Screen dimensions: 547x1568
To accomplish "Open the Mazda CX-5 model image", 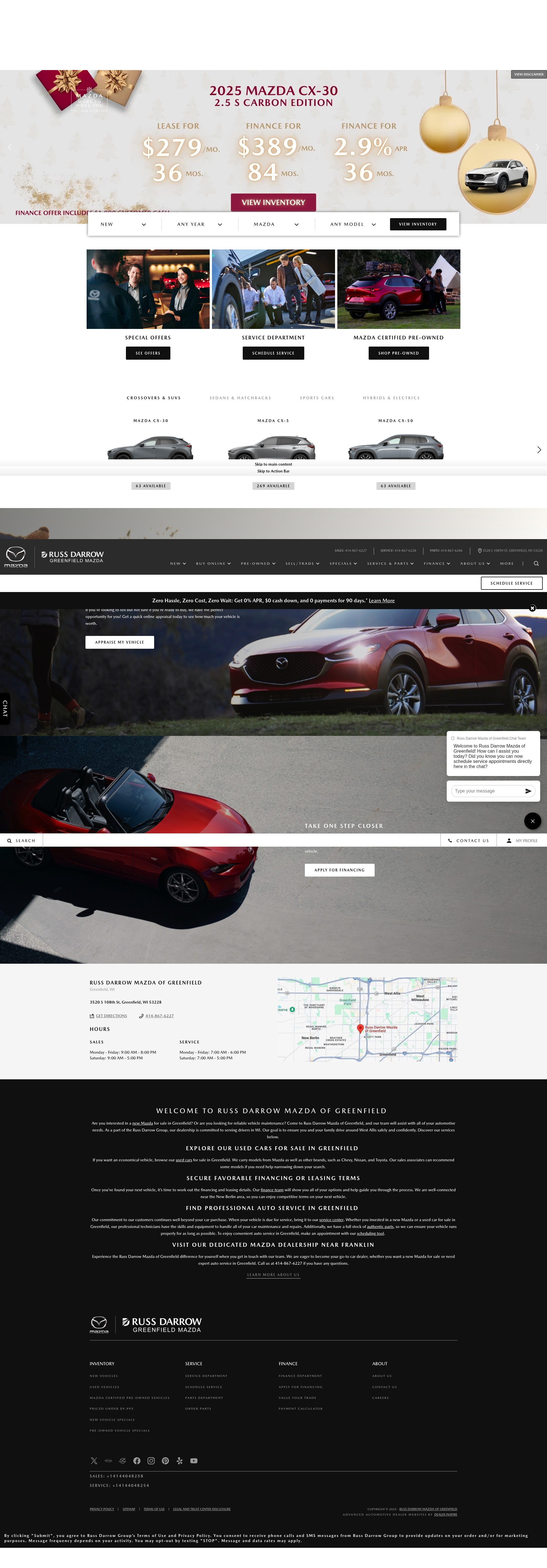I will pyautogui.click(x=272, y=447).
